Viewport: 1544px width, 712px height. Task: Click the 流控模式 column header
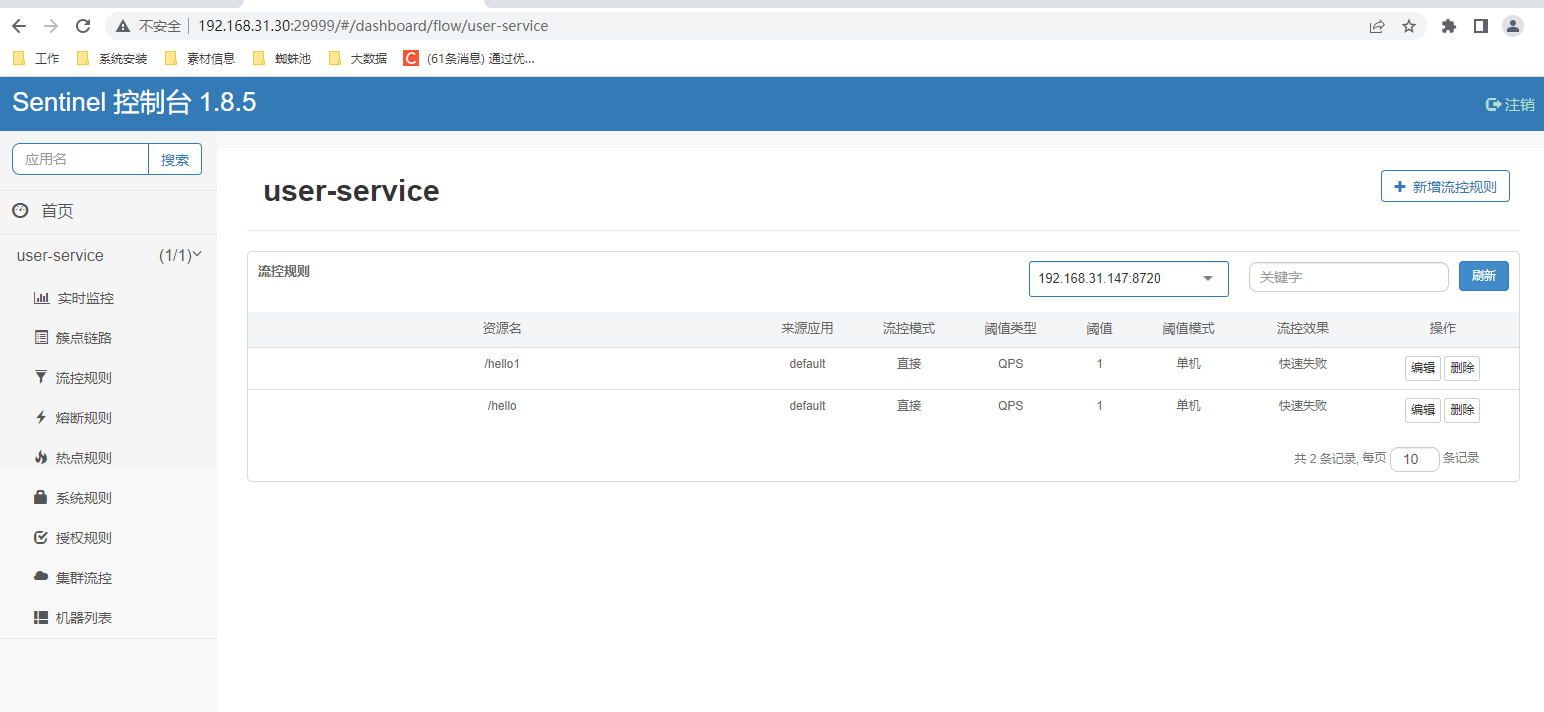click(x=909, y=329)
